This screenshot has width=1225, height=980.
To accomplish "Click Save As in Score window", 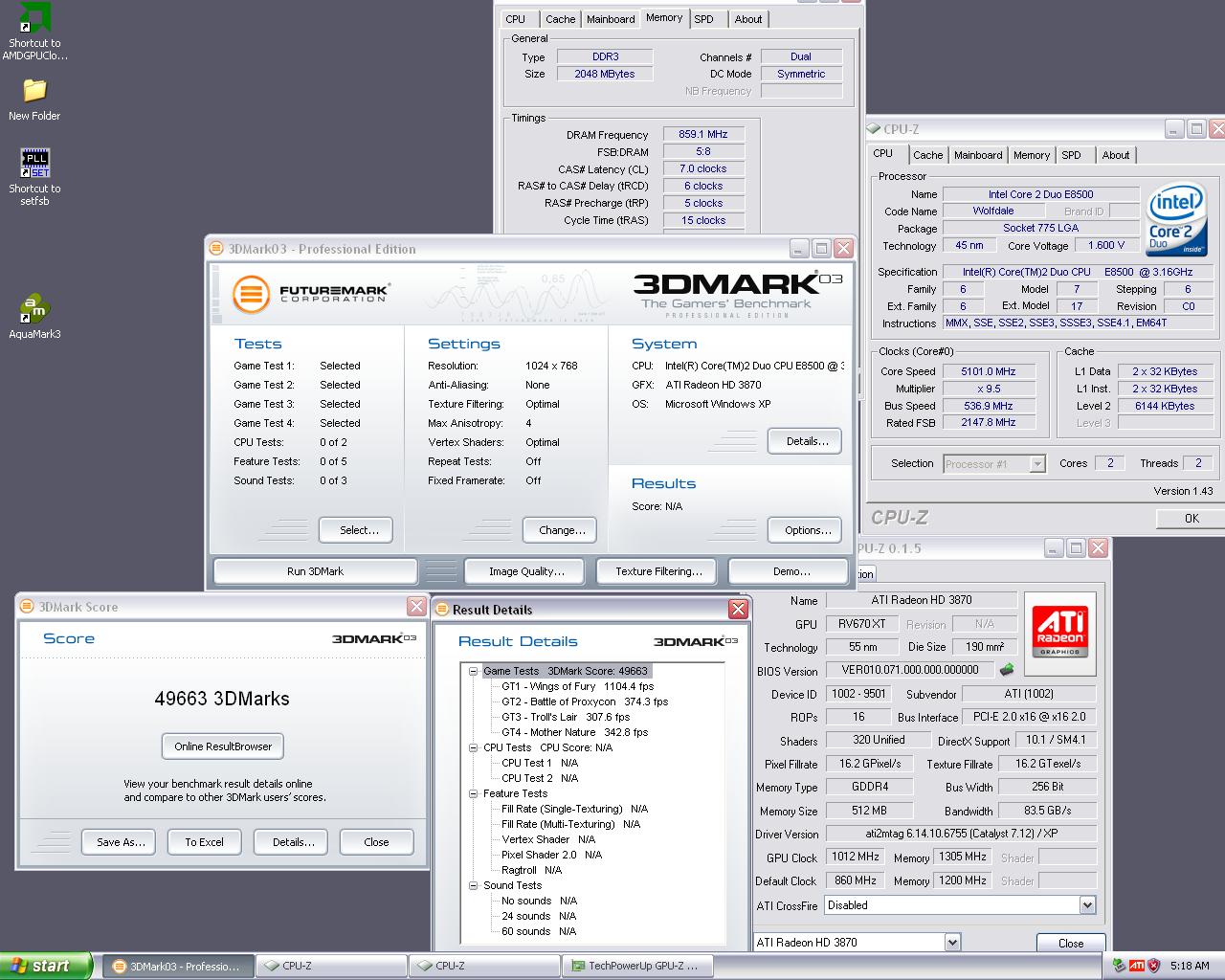I will click(121, 842).
